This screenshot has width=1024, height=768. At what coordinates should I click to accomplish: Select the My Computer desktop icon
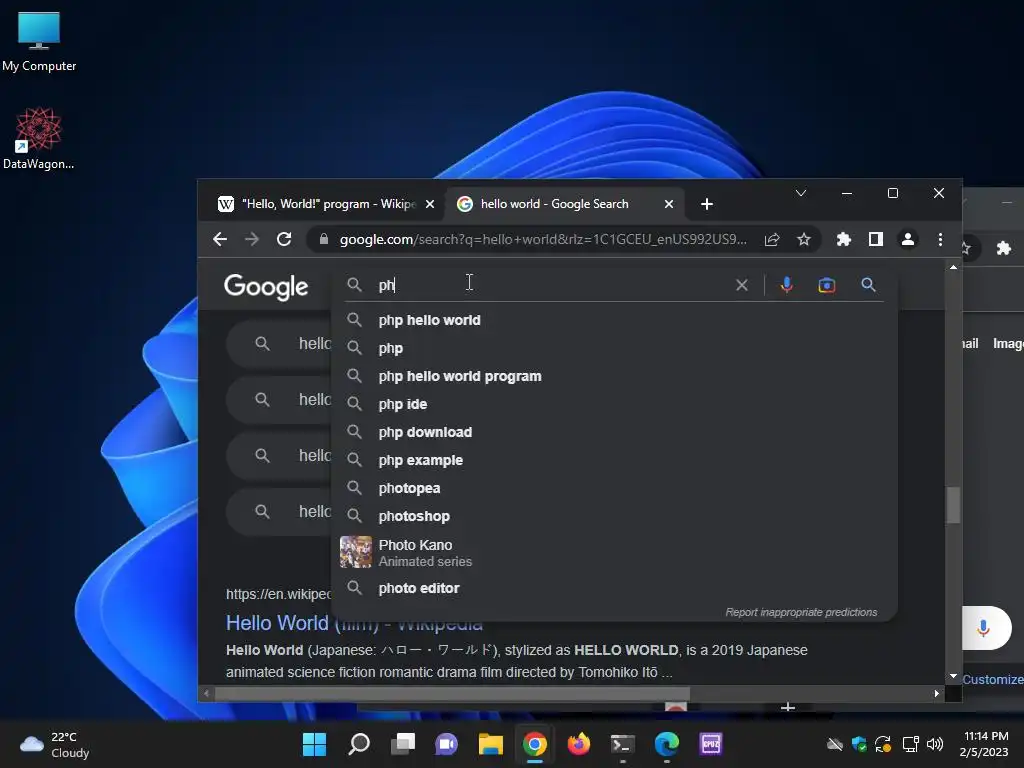point(39,42)
